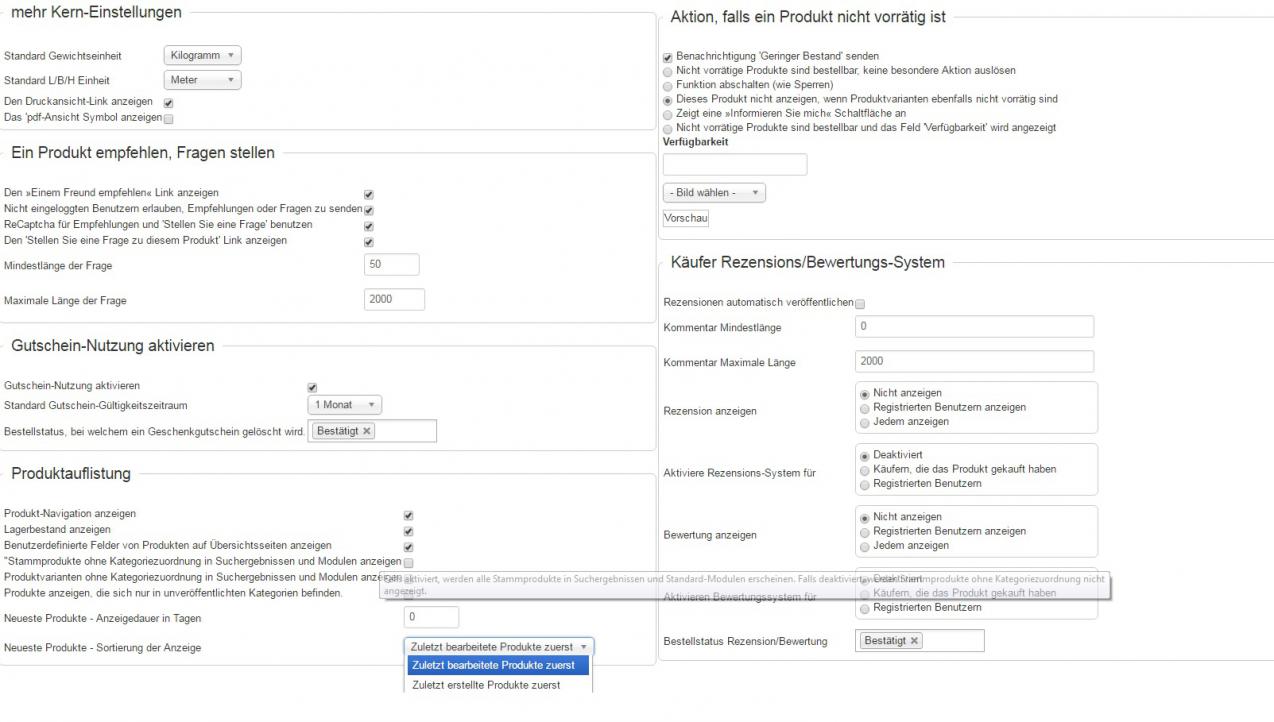Viewport: 1274px width, 722px height.
Task: Select 'Funktion abschalten (wie Sperren)' radio
Action: 668,86
